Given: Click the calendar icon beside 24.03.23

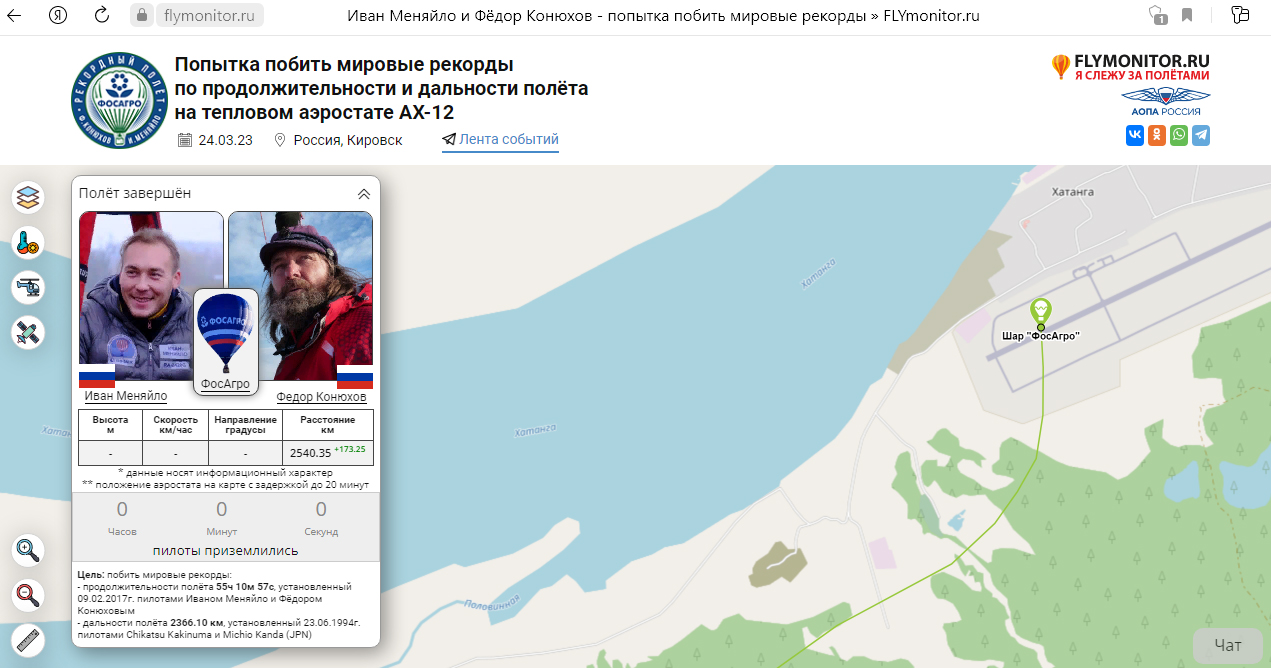Looking at the screenshot, I should tap(185, 140).
